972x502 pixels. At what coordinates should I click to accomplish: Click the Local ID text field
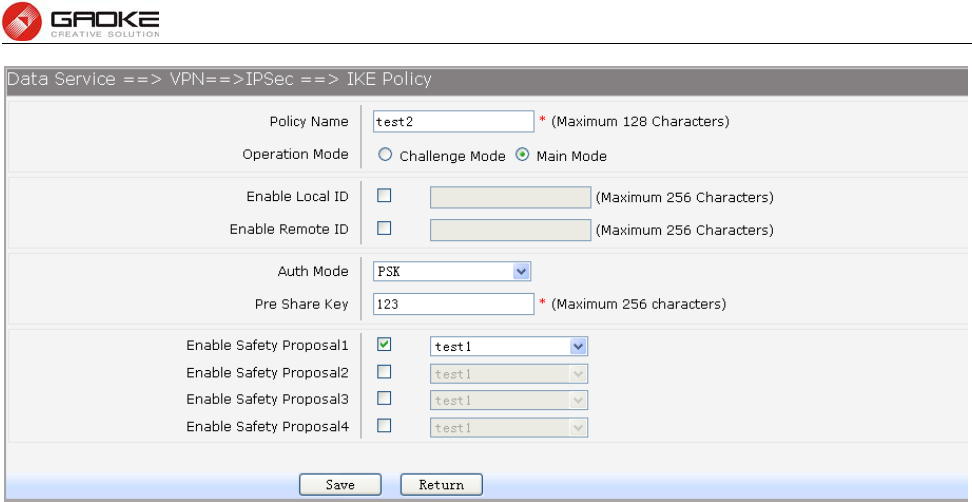[511, 198]
